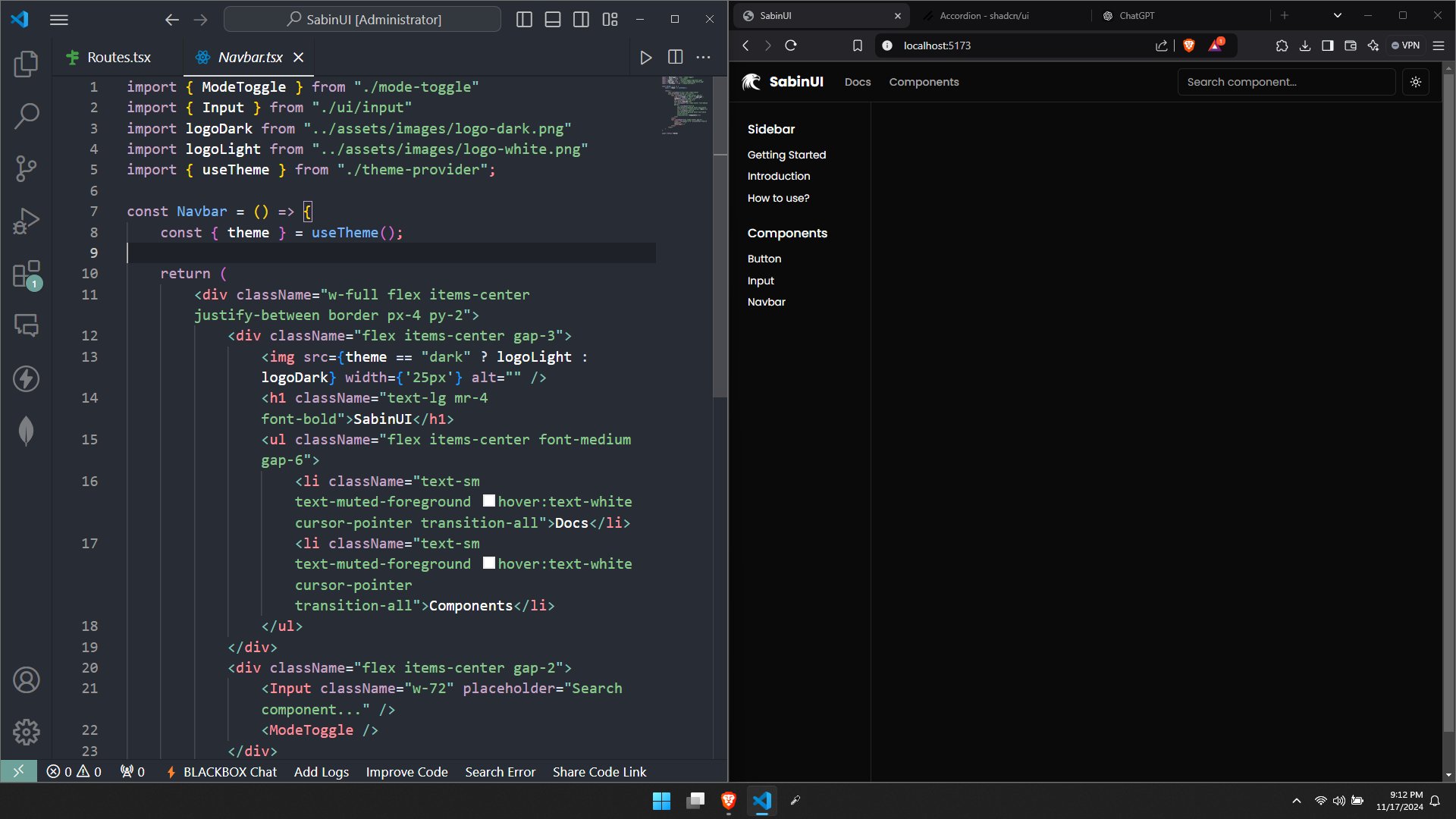
Task: Switch to Accordion - shadcn/ui browser tab
Action: (x=984, y=15)
